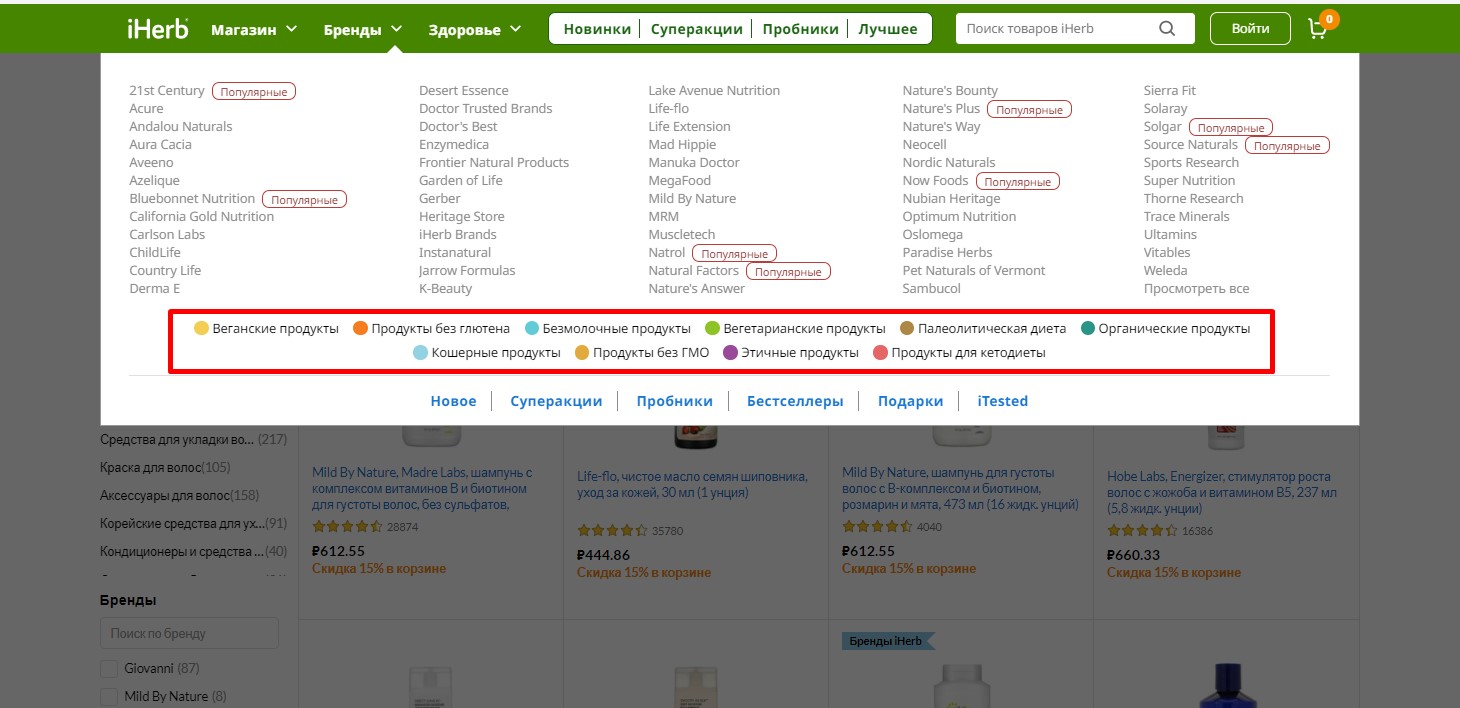This screenshot has height=708, width=1460.
Task: Open the Новое link in brands menu
Action: click(453, 401)
